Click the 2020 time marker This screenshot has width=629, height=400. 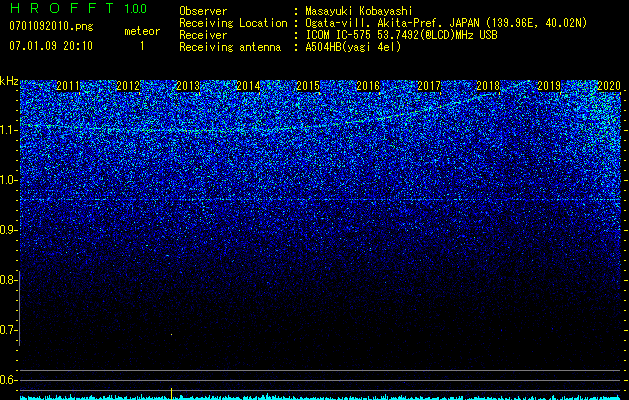(609, 86)
